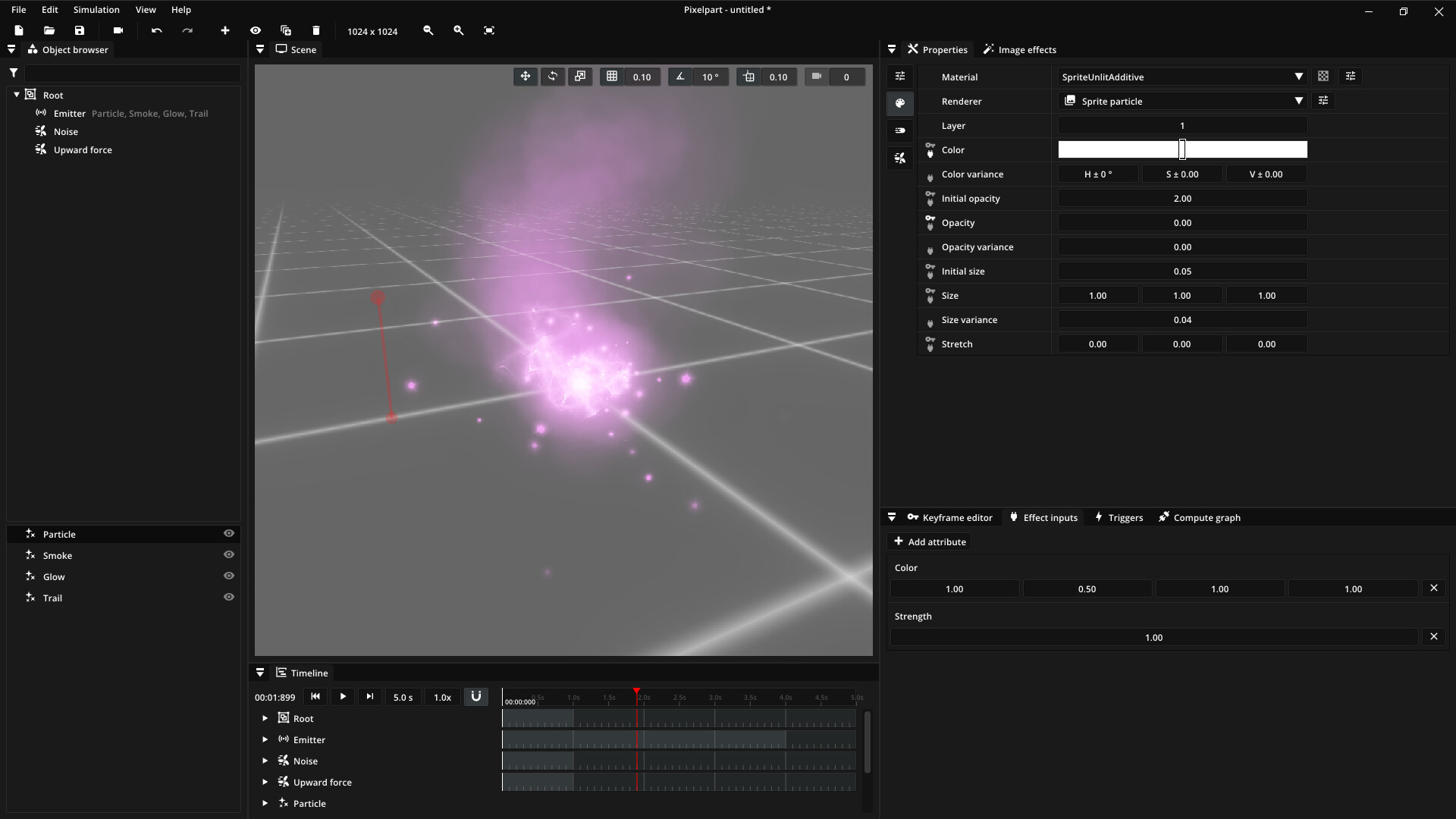
Task: Select the Rotate tool in the scene toolbar
Action: (553, 76)
